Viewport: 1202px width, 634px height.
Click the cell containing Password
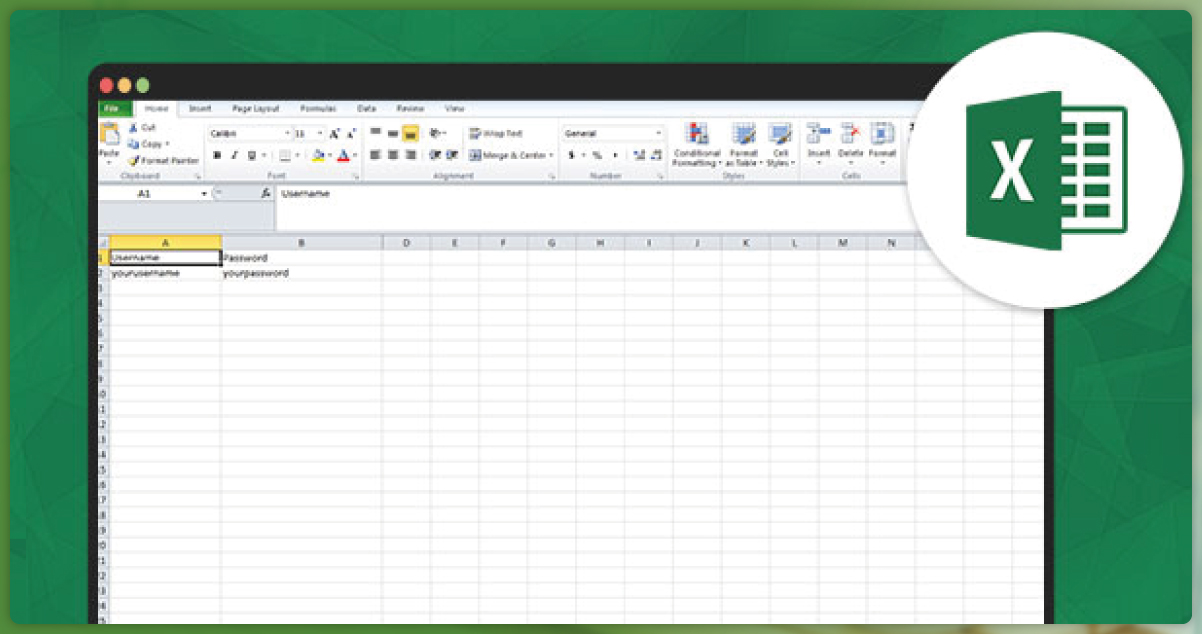[301, 257]
